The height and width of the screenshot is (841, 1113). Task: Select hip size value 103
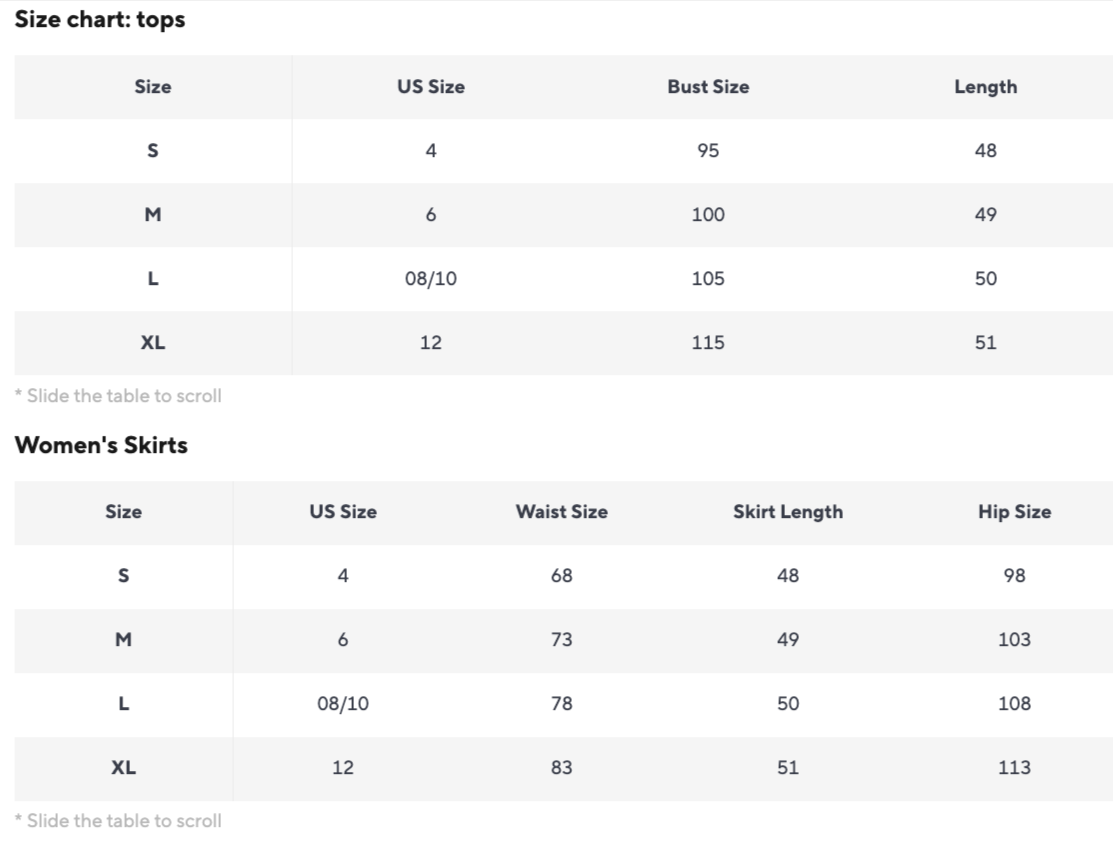coord(1014,640)
